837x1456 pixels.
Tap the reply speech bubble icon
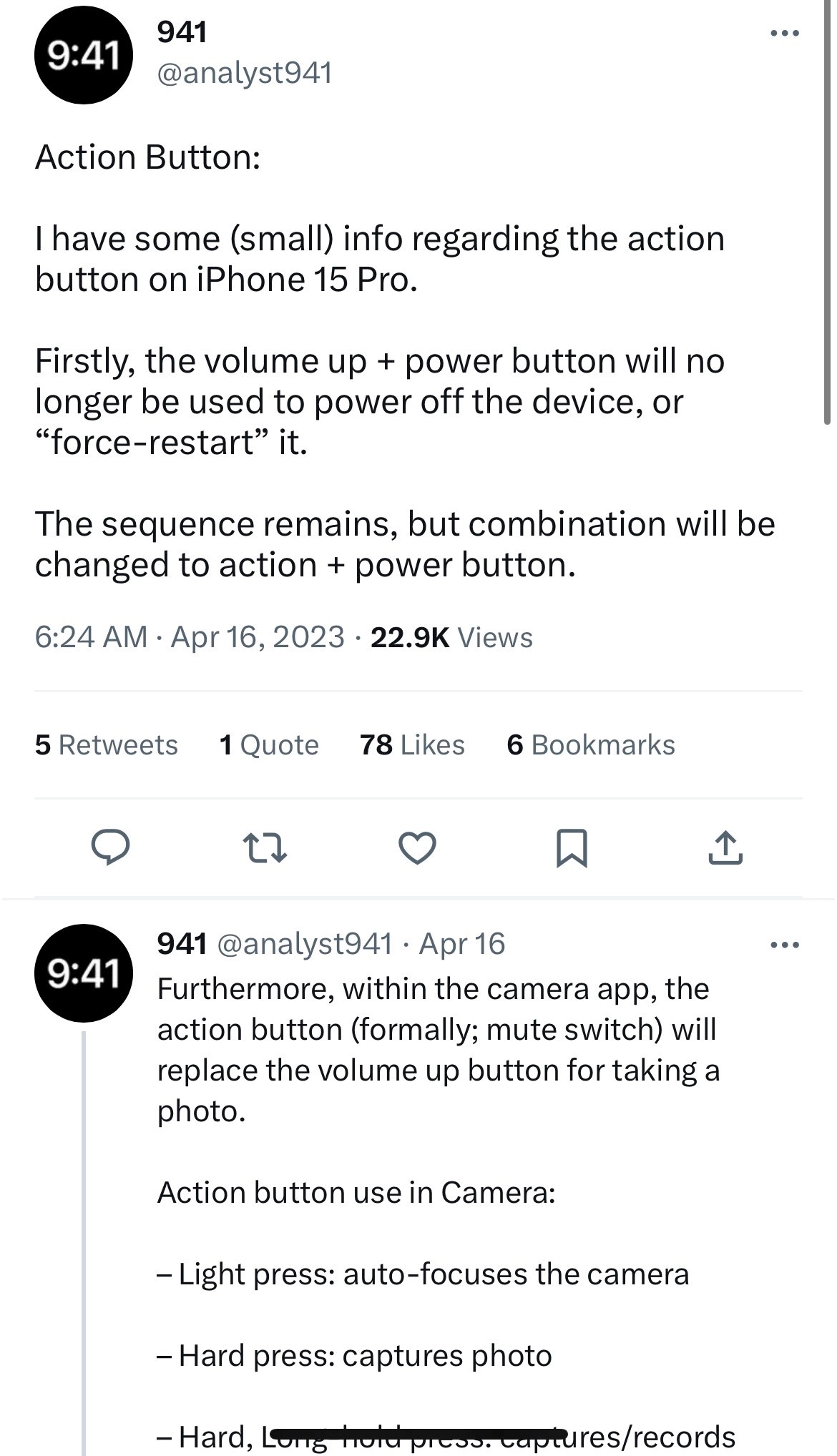pos(110,848)
